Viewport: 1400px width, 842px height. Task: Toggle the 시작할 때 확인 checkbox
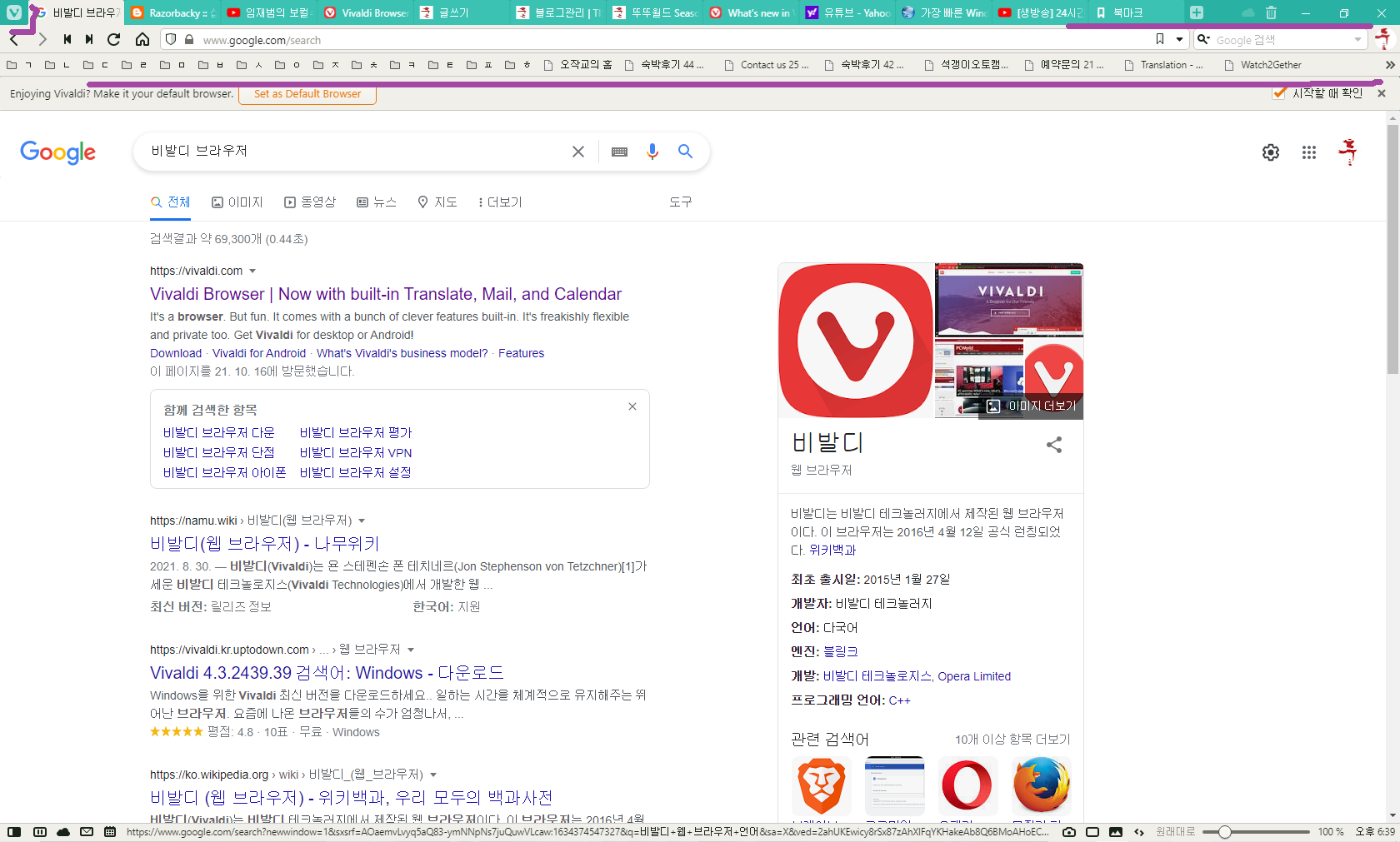pos(1279,93)
